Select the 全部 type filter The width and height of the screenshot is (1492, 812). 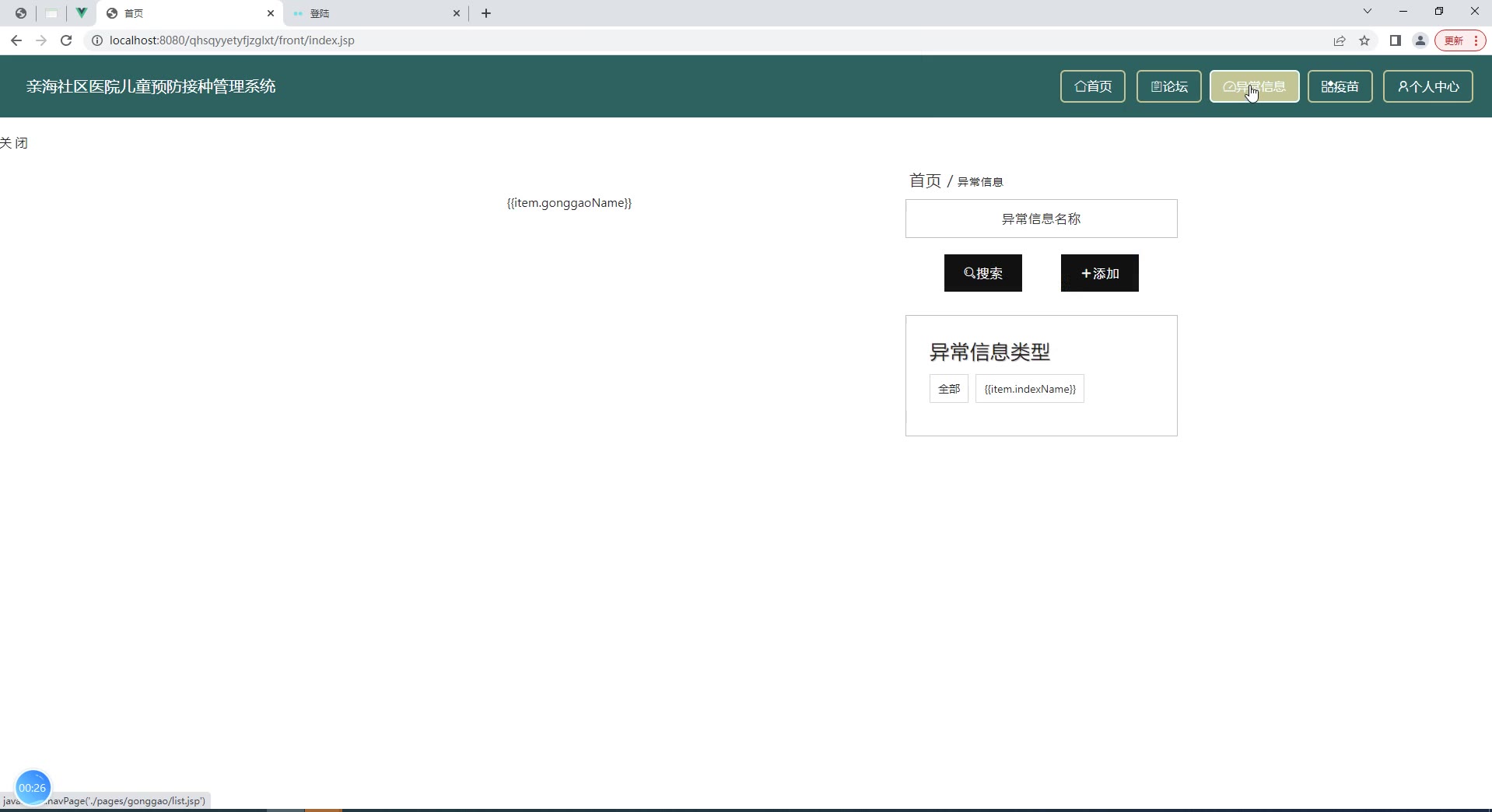[x=948, y=389]
